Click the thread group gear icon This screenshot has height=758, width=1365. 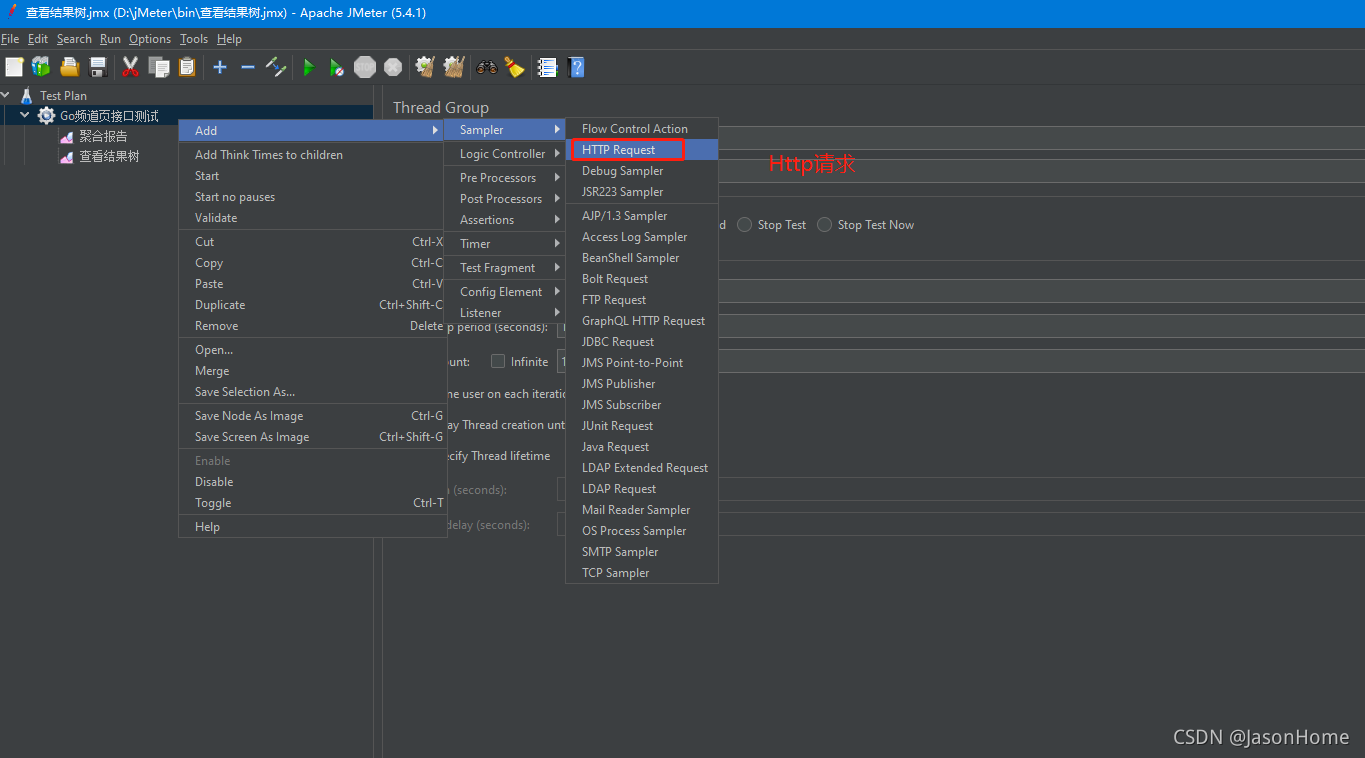click(x=46, y=116)
